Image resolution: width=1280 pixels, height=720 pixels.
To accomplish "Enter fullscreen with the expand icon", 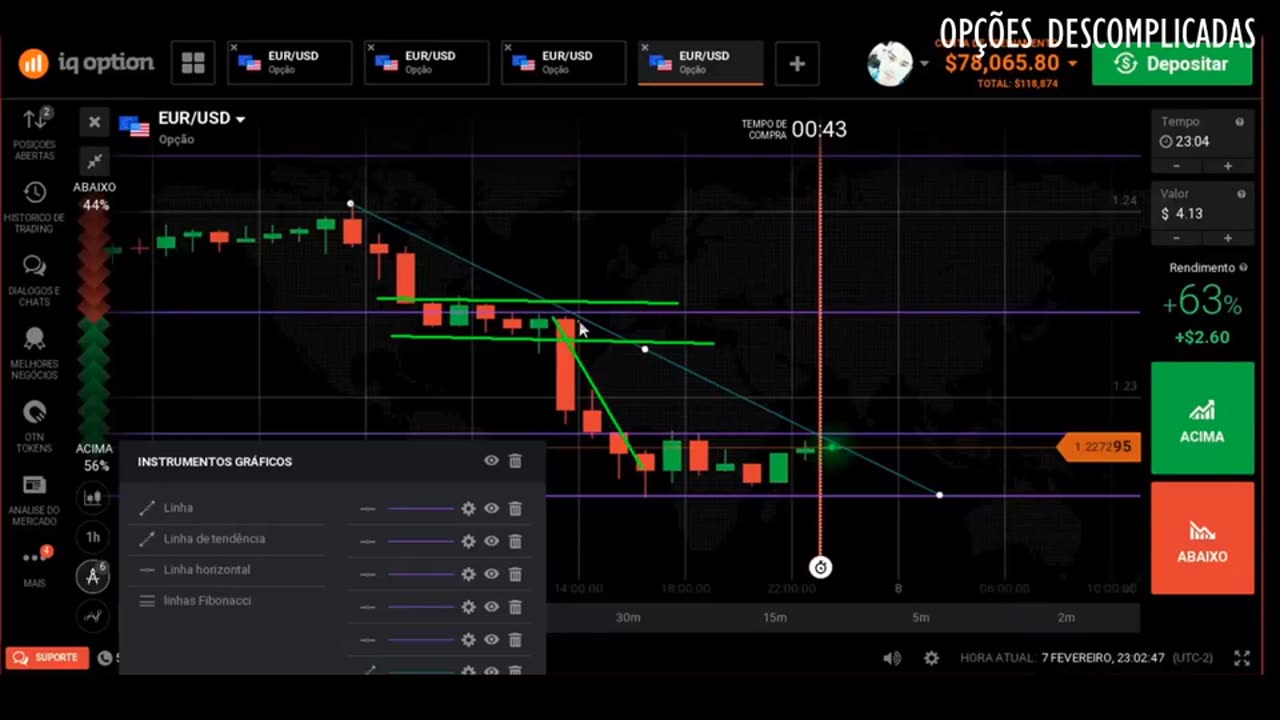I will (1242, 658).
